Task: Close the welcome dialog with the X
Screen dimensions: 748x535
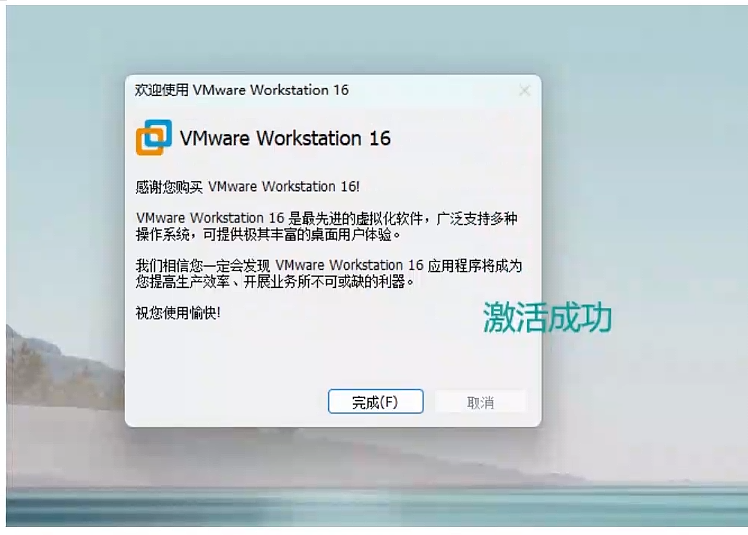Action: click(525, 91)
